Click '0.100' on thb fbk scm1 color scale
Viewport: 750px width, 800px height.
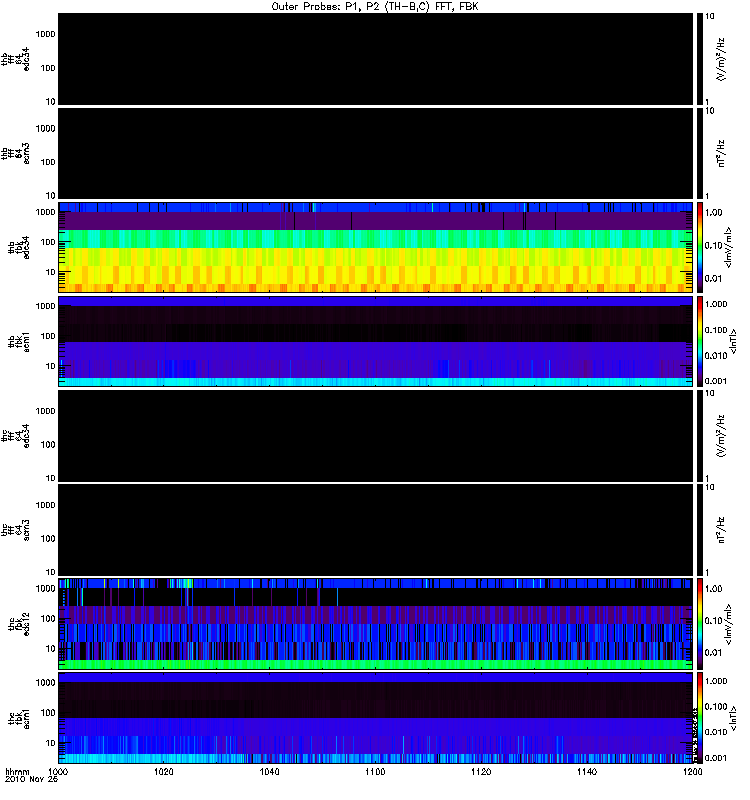[x=716, y=330]
